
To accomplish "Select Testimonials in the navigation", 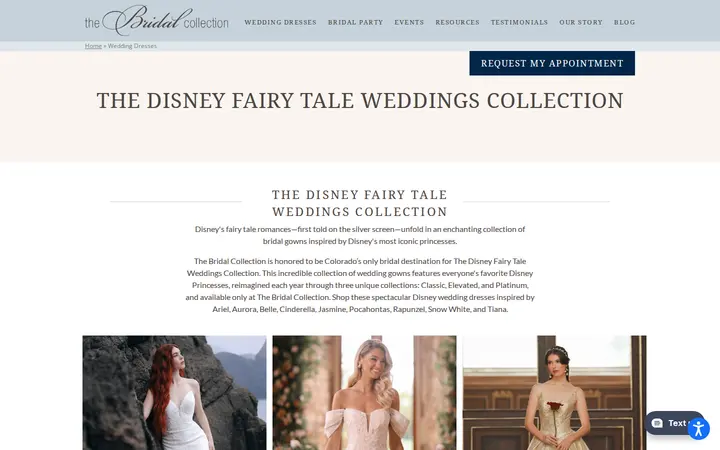I will point(519,22).
